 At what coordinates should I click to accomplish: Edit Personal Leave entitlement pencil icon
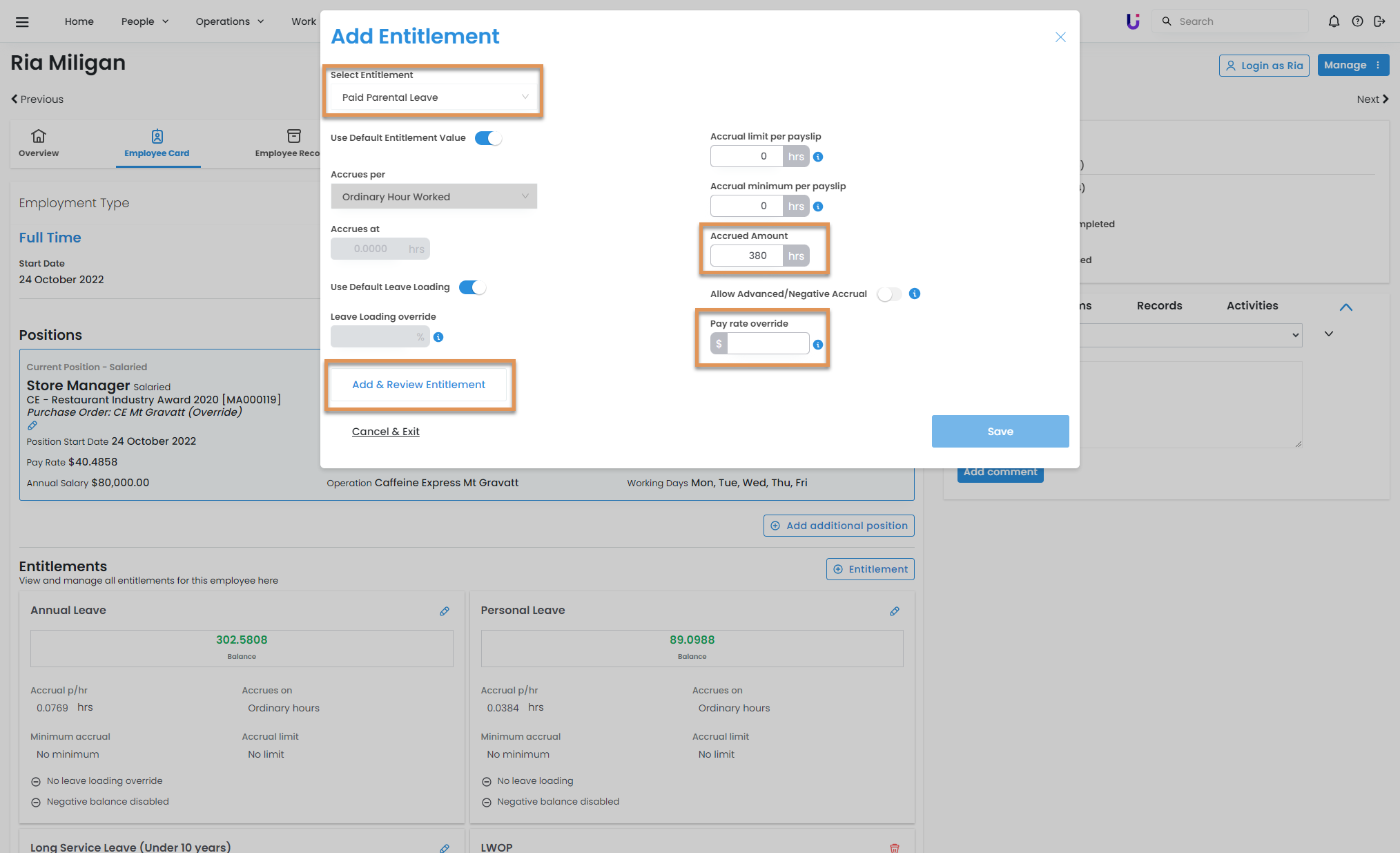click(x=895, y=611)
